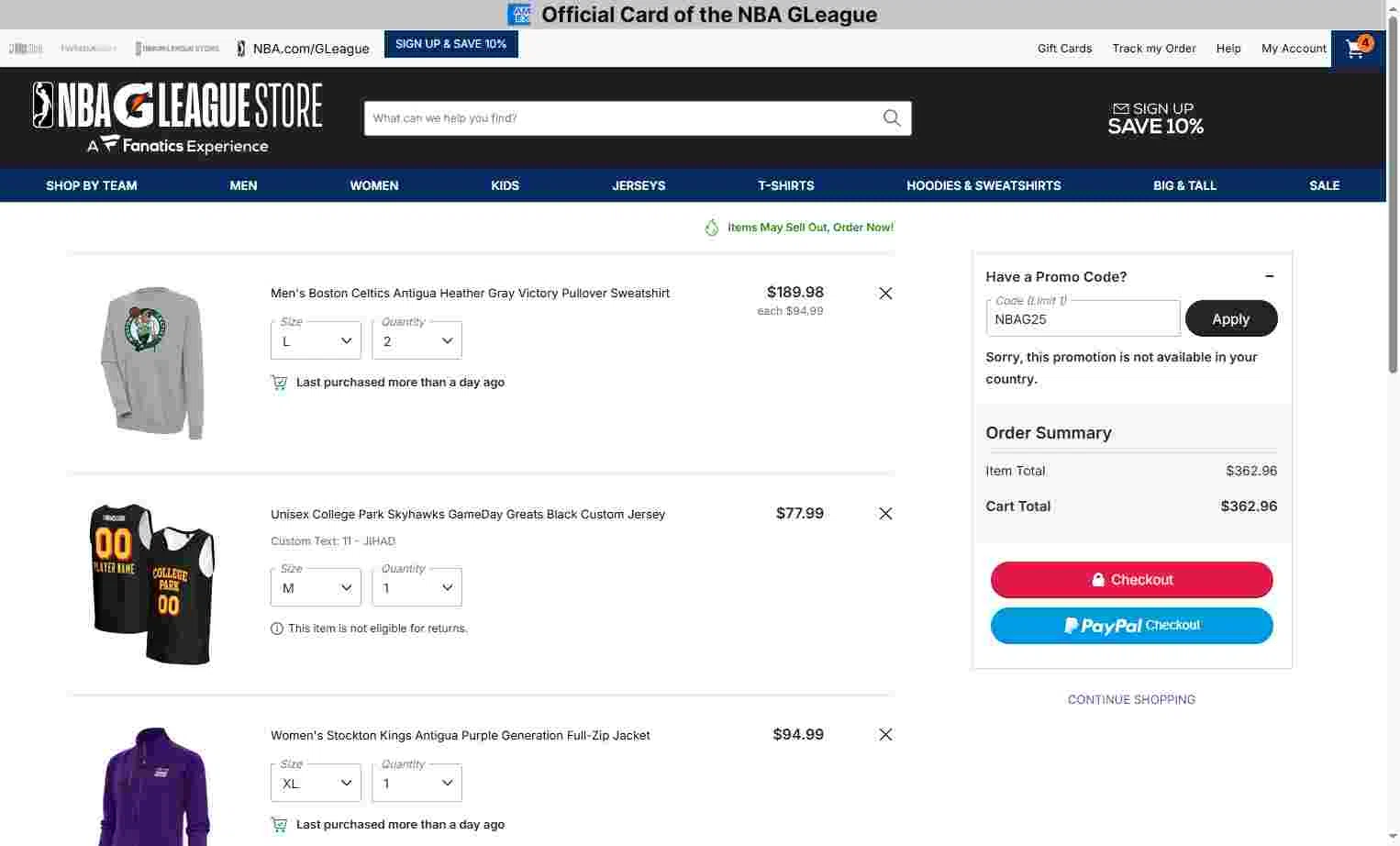Click info icon beside not eligible for returns
The height and width of the screenshot is (846, 1400).
(277, 629)
